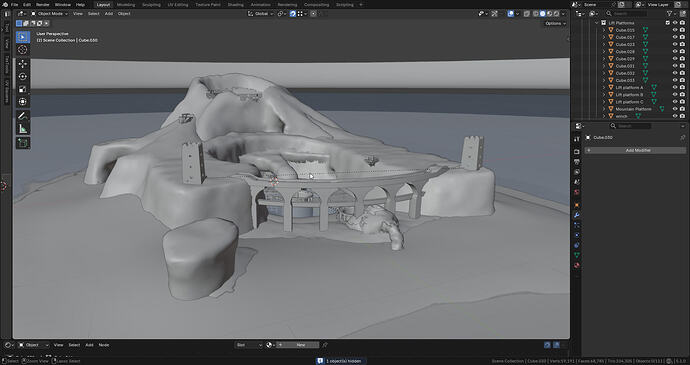690x365 pixels.
Task: Choose the Move tool
Action: 23,64
